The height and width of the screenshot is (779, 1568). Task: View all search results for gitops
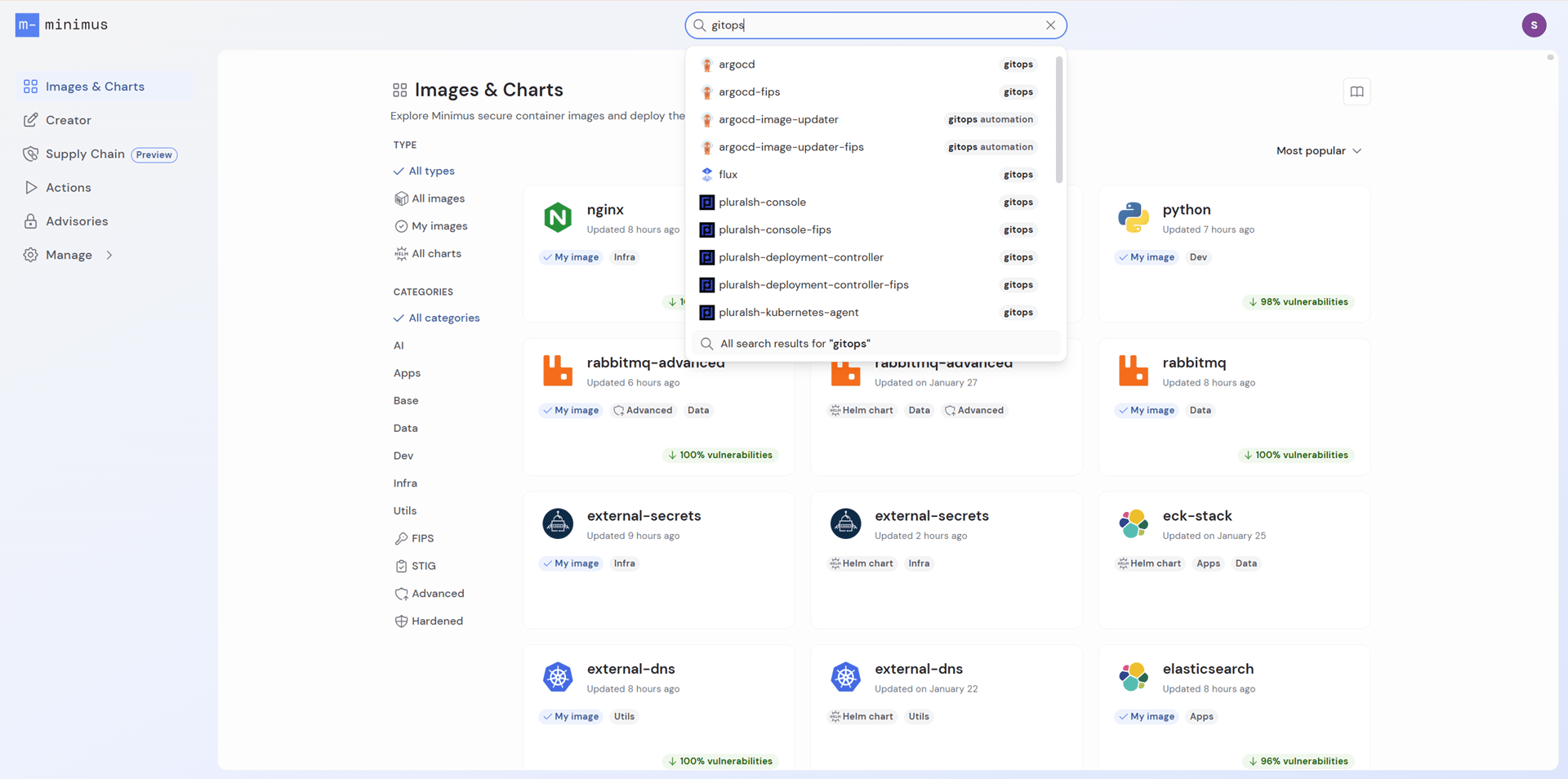pyautogui.click(x=875, y=344)
